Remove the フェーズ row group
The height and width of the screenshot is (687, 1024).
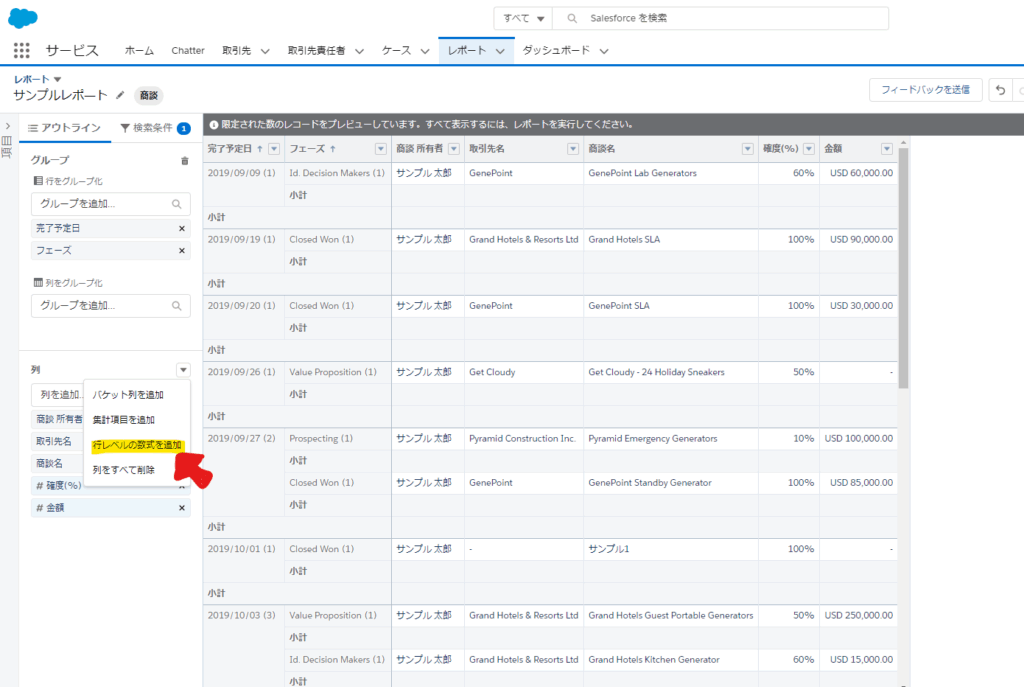click(x=182, y=251)
